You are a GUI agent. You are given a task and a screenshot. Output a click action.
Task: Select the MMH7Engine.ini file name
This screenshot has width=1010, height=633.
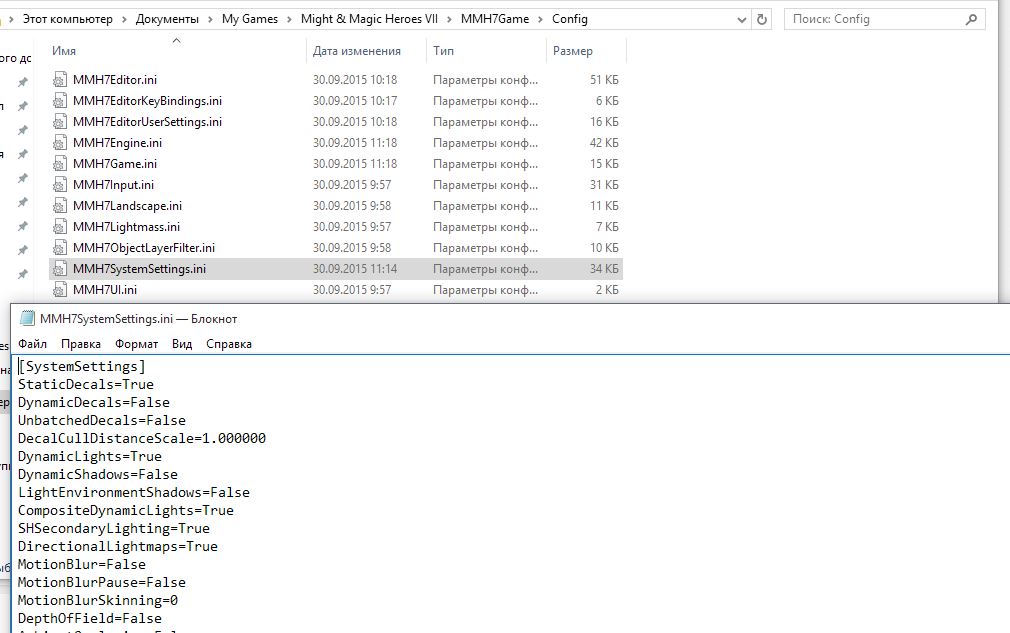117,143
